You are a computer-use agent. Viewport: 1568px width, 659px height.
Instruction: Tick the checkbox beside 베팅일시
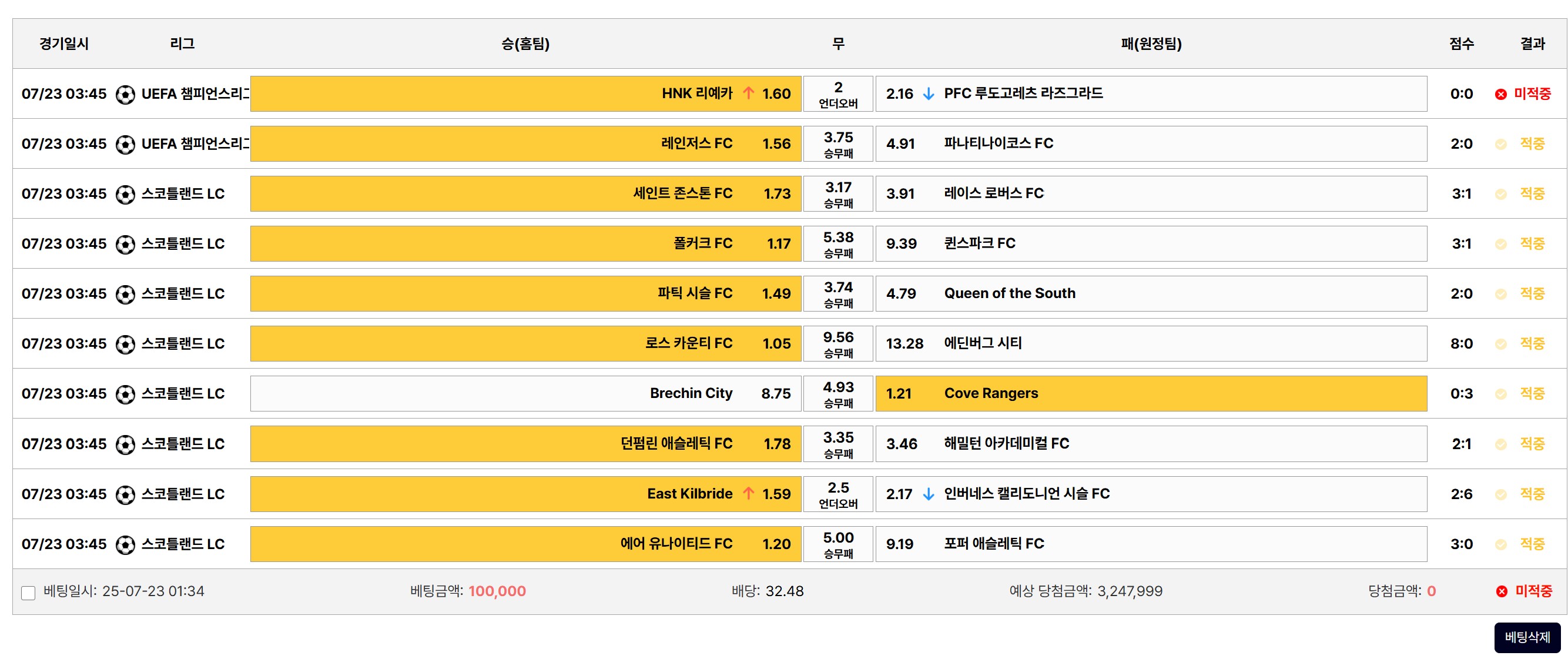point(28,593)
